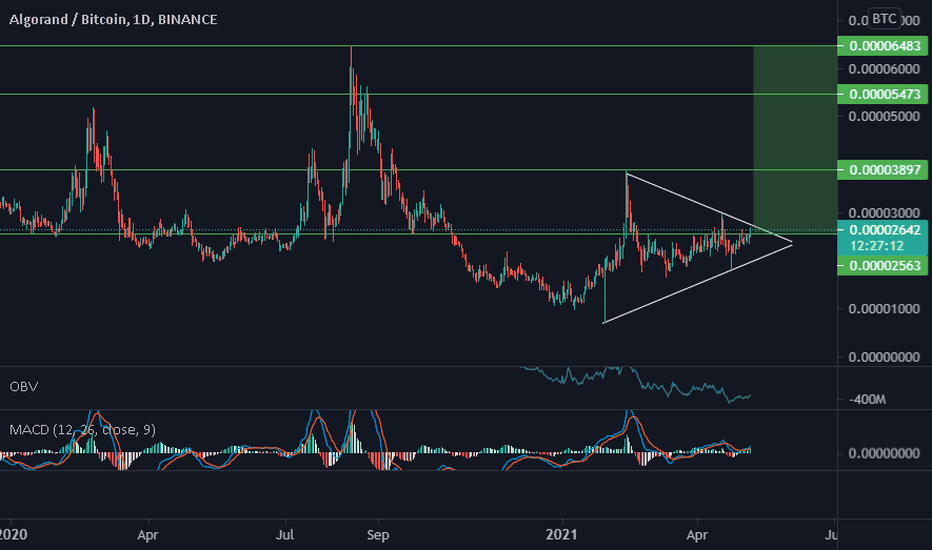
Task: Select the 0.00002563 price level label
Action: [883, 265]
